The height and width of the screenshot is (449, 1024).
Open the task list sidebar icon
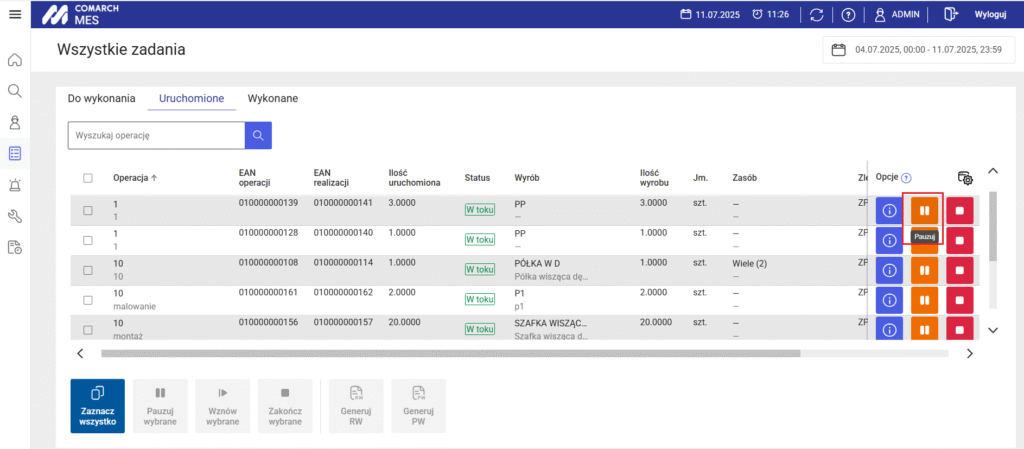(x=15, y=153)
